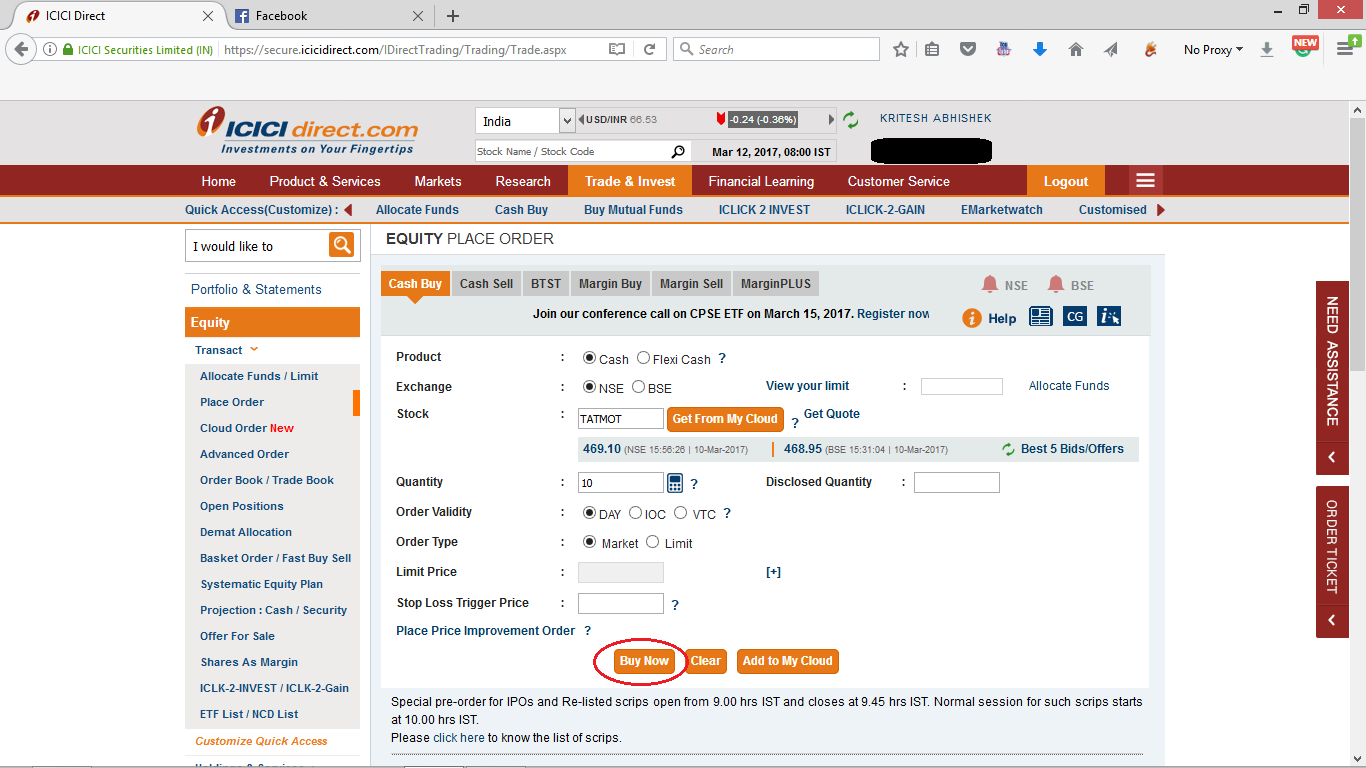Click the Quantity input field
The height and width of the screenshot is (768, 1366).
[x=621, y=483]
